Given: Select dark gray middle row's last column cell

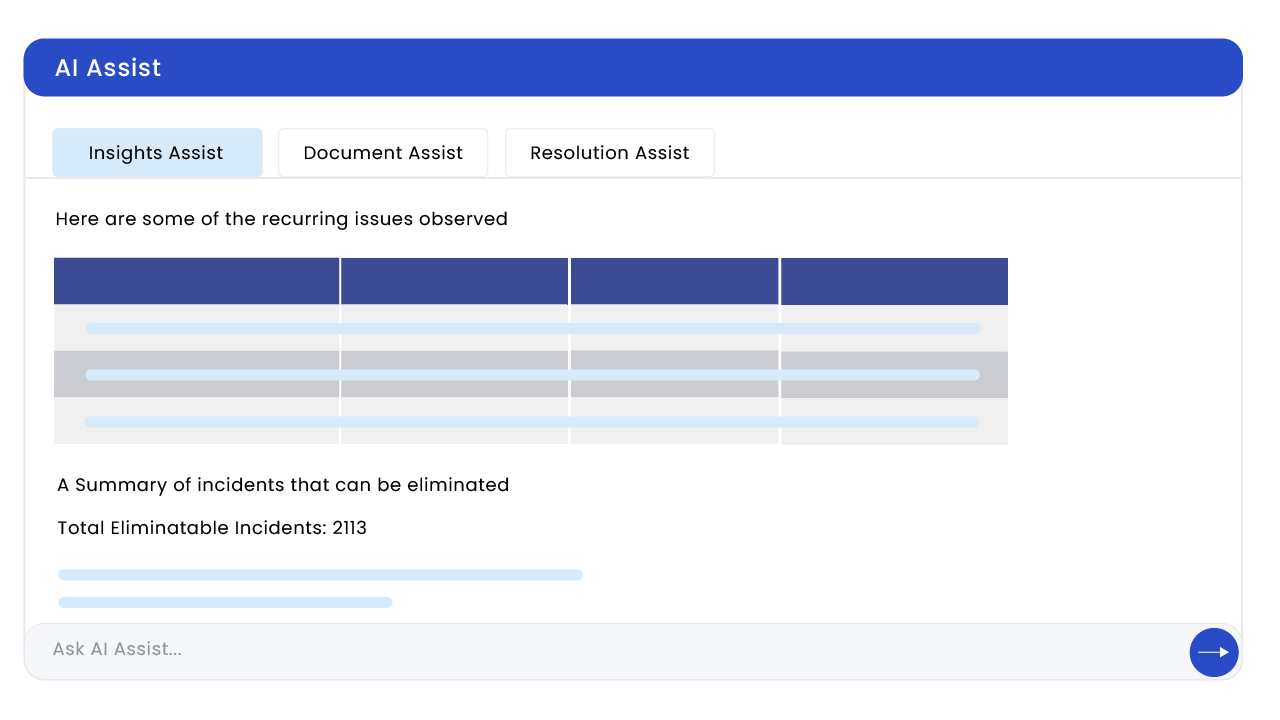Looking at the screenshot, I should coord(894,375).
